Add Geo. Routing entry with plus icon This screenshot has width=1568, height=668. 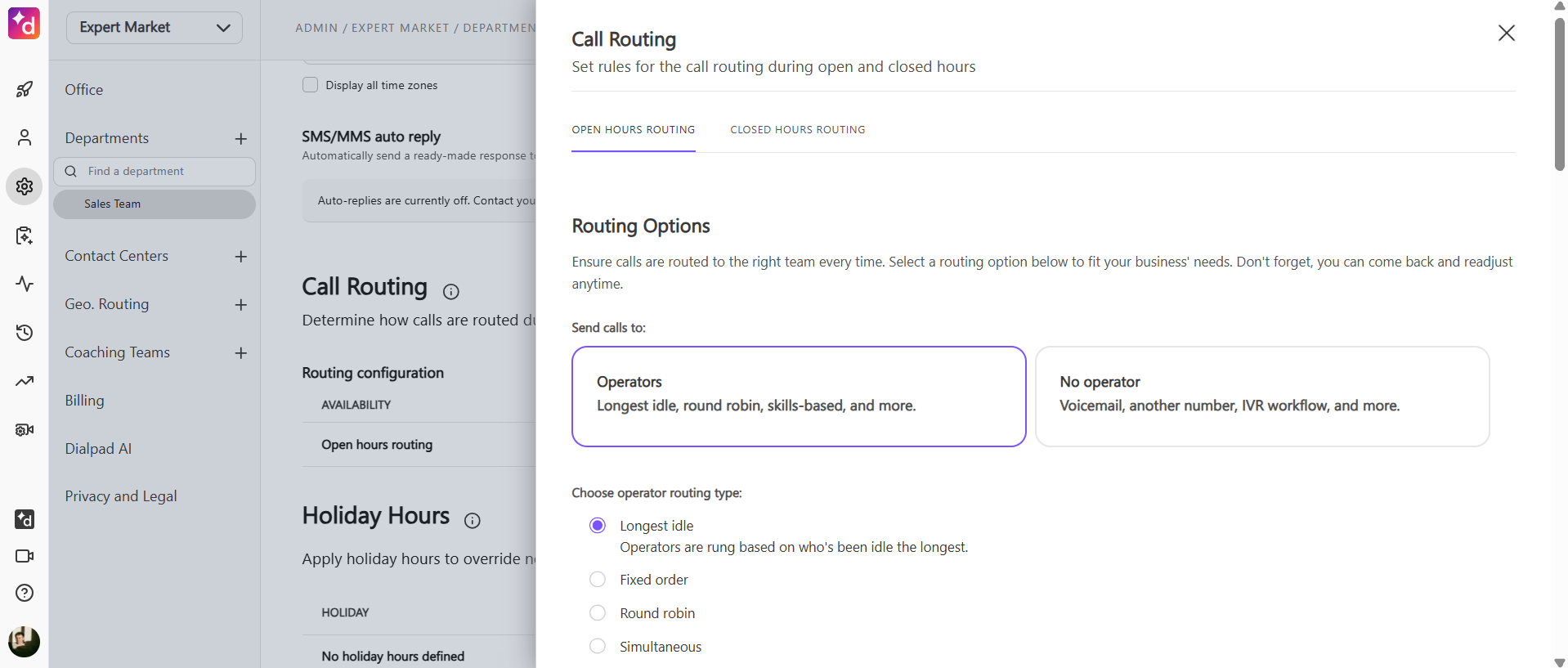click(x=240, y=305)
